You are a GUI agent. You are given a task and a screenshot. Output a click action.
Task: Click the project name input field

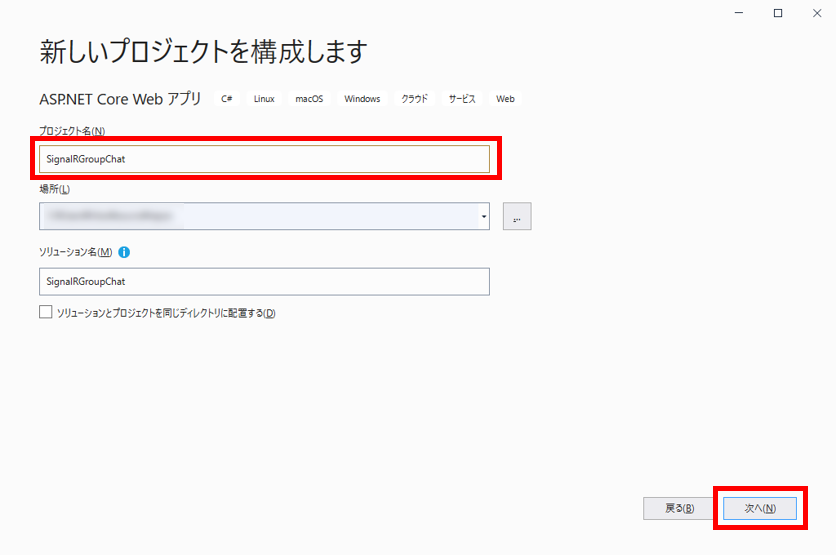(x=265, y=159)
